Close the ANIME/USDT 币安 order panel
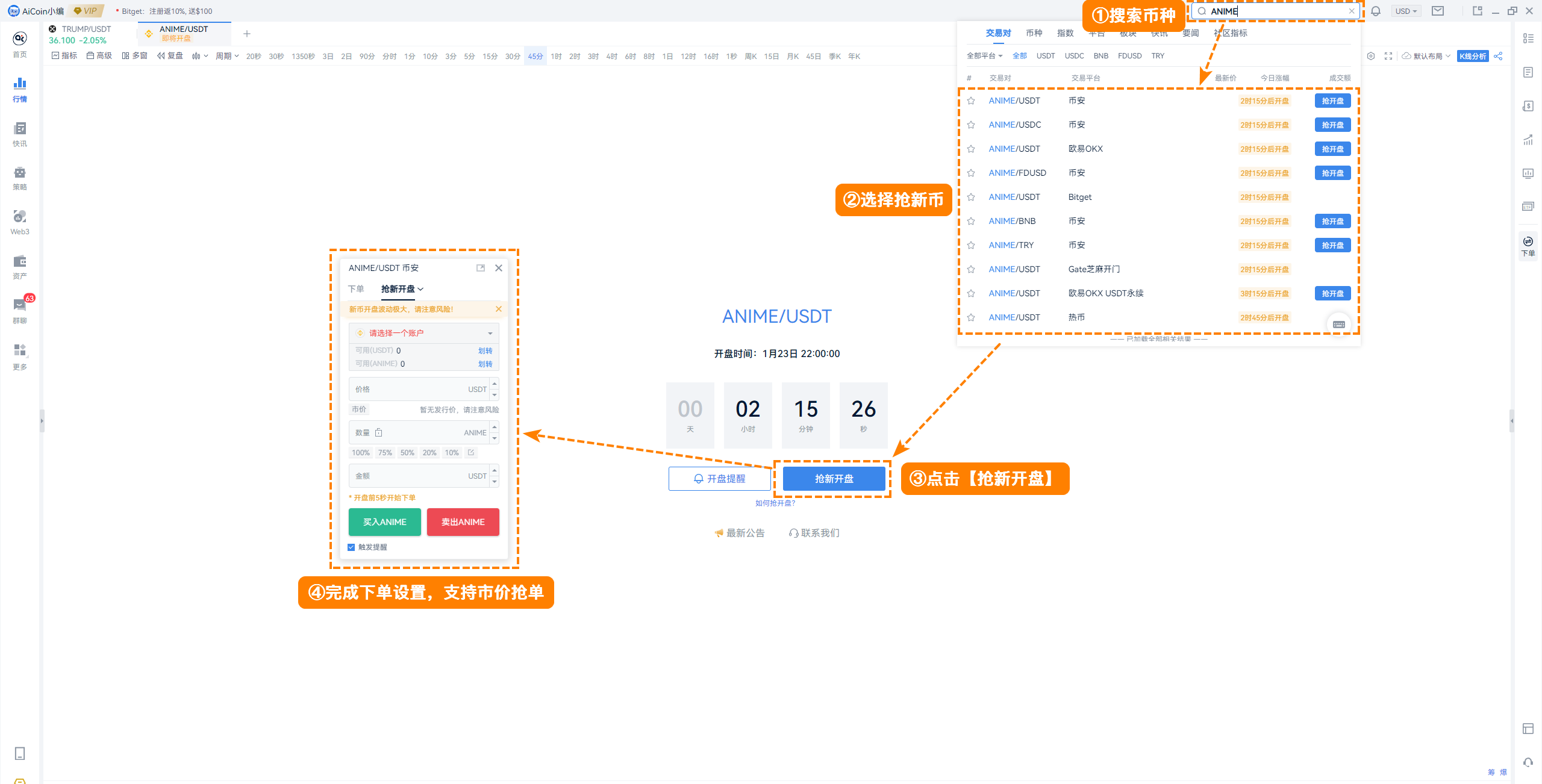 pyautogui.click(x=499, y=268)
